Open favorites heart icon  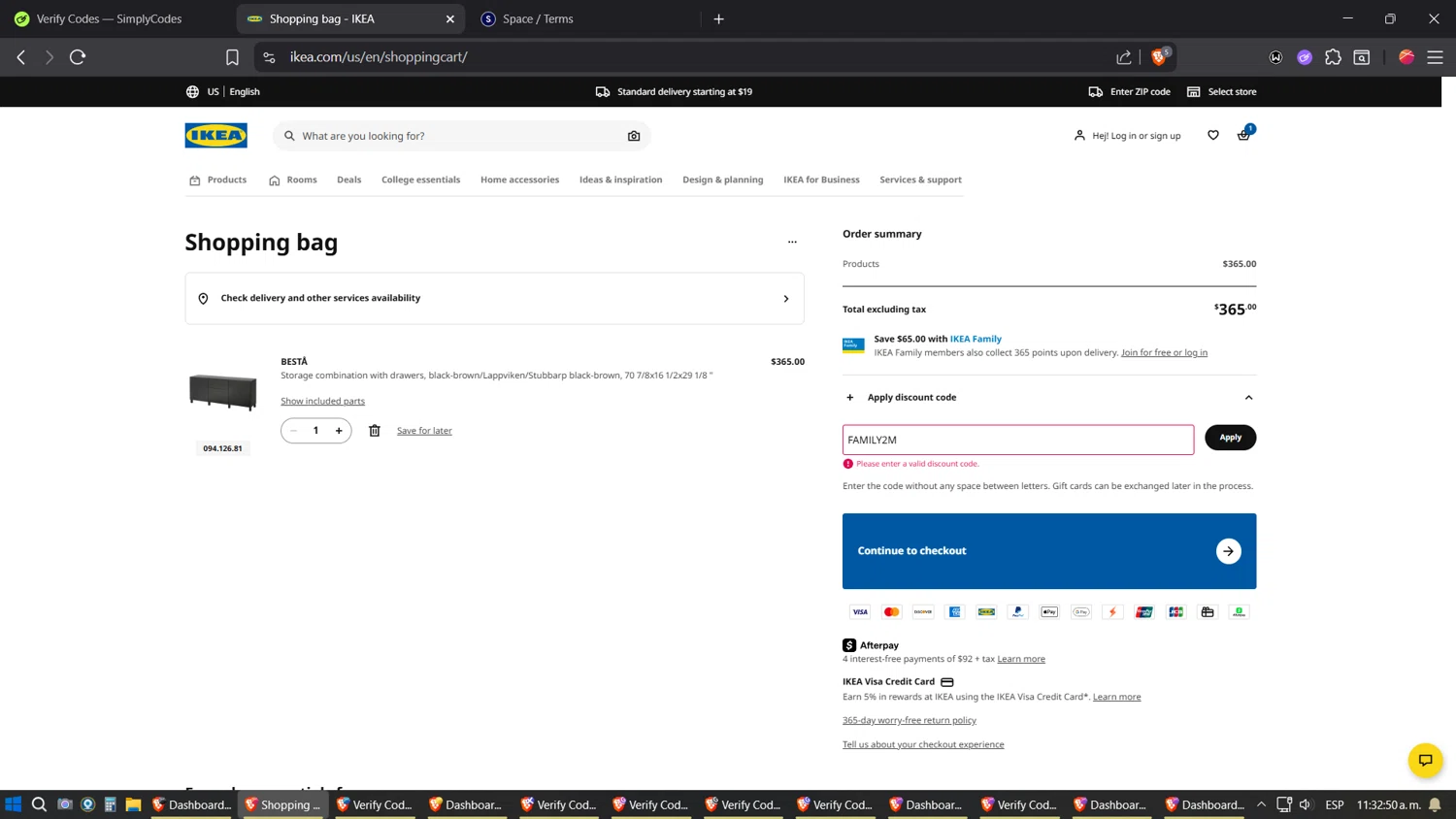[1213, 135]
